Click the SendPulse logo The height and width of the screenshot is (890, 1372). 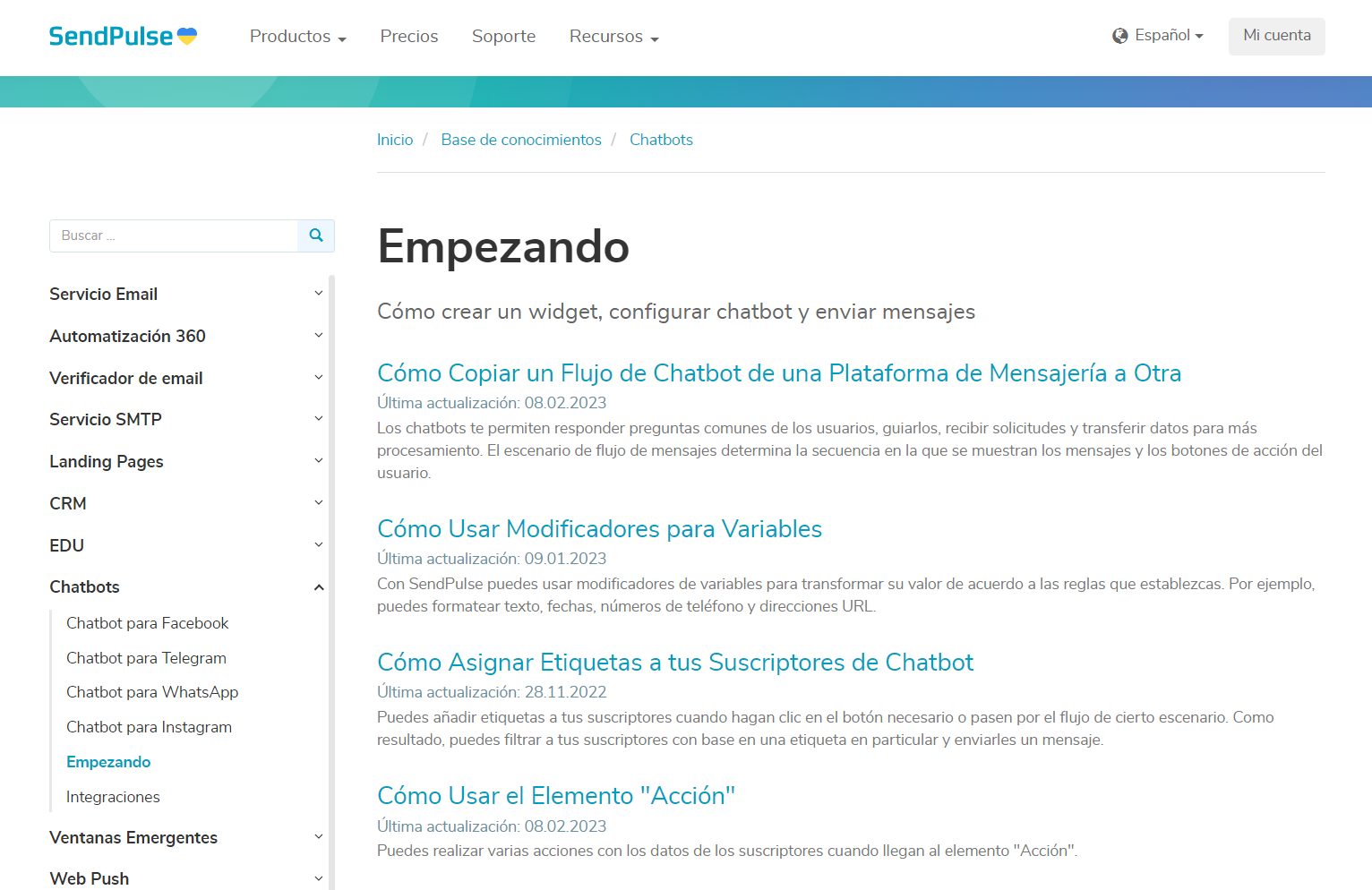[123, 36]
